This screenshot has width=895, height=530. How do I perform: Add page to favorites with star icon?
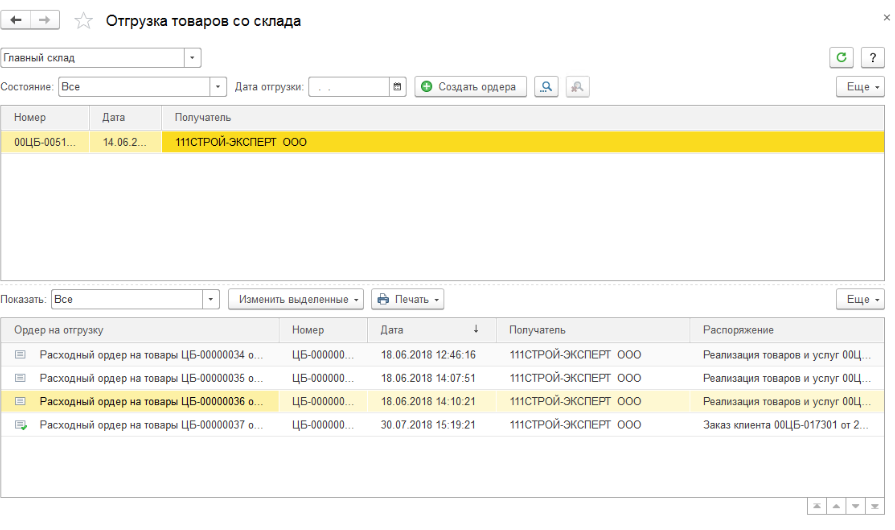(x=84, y=21)
